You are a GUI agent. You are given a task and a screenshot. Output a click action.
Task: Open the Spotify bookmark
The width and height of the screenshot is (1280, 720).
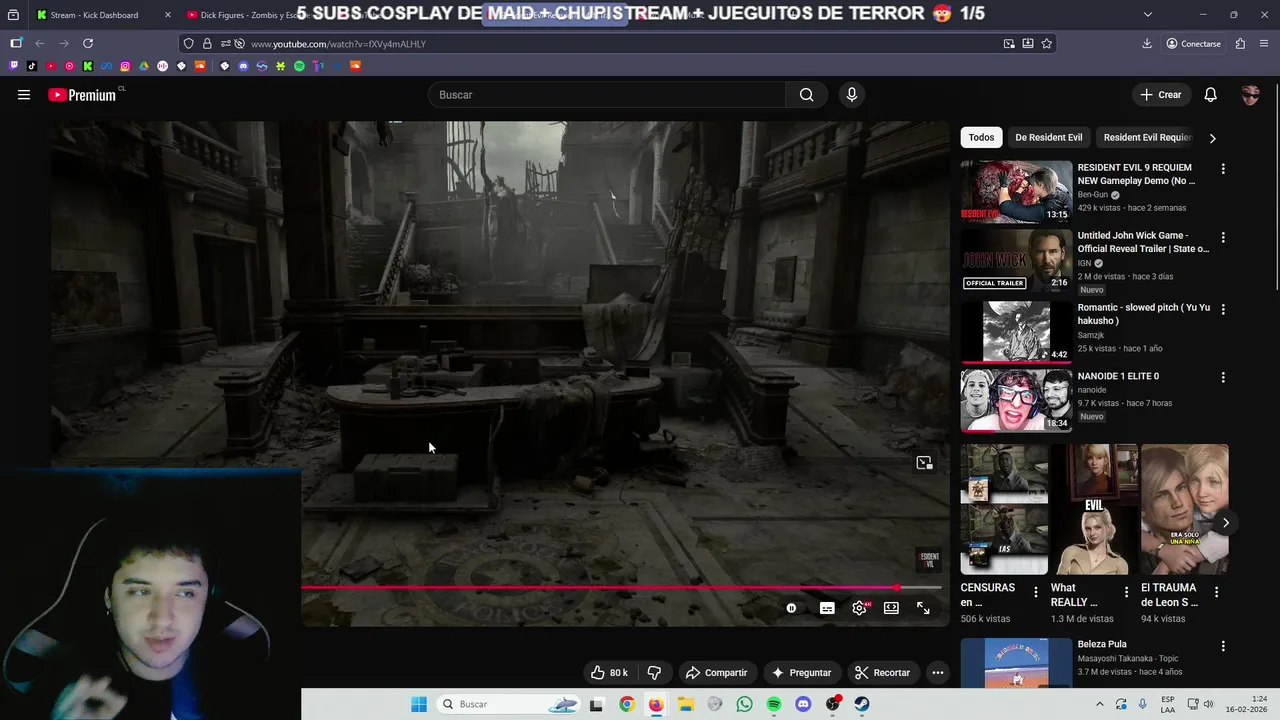299,66
